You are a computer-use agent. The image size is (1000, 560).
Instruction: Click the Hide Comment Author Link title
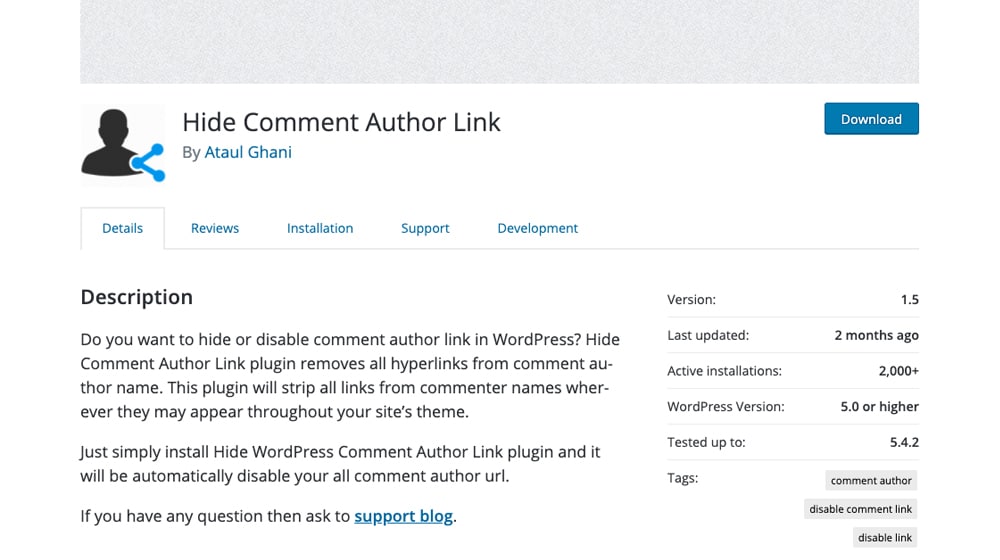[x=341, y=122]
